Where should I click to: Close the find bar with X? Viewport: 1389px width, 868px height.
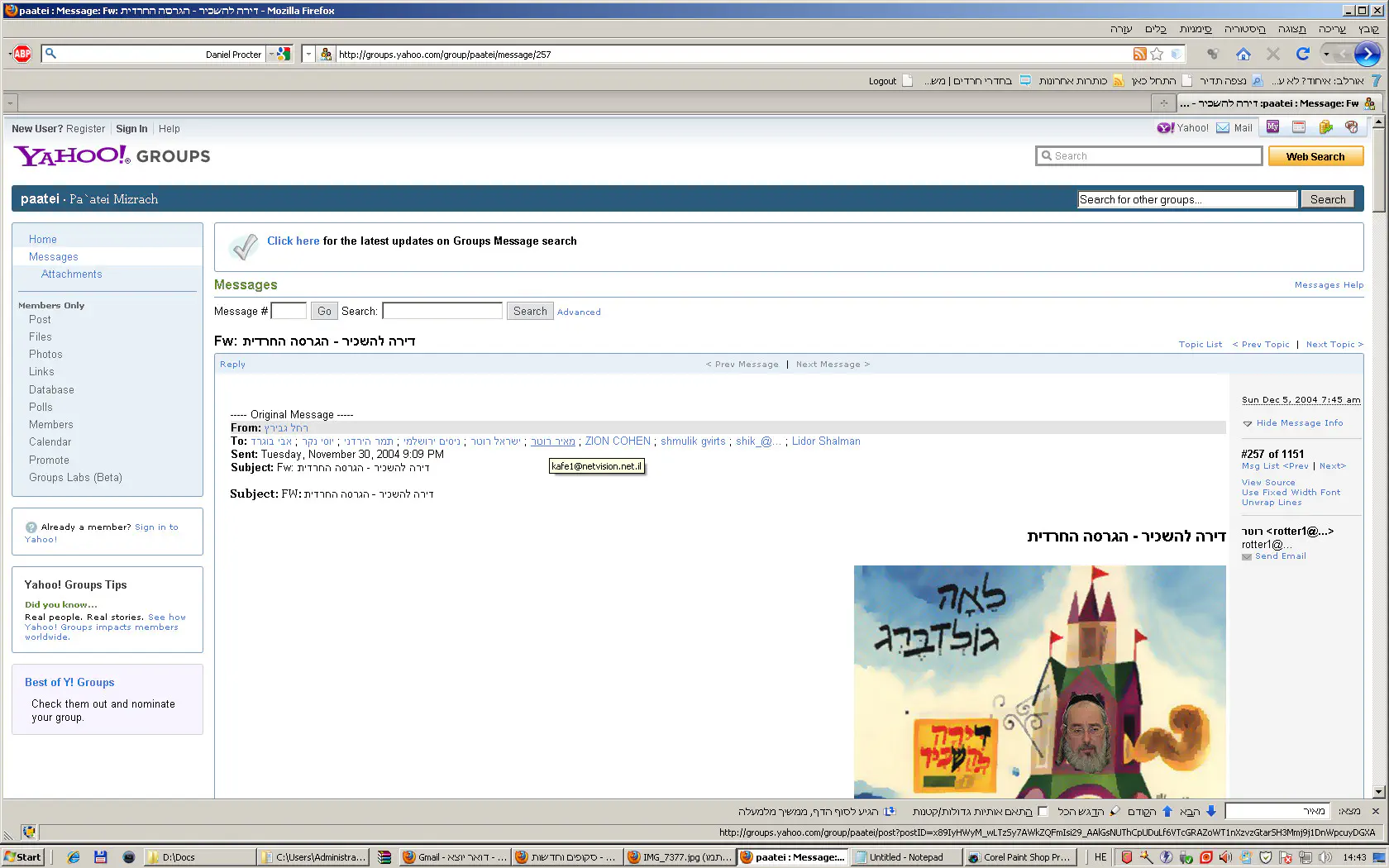pos(1376,811)
